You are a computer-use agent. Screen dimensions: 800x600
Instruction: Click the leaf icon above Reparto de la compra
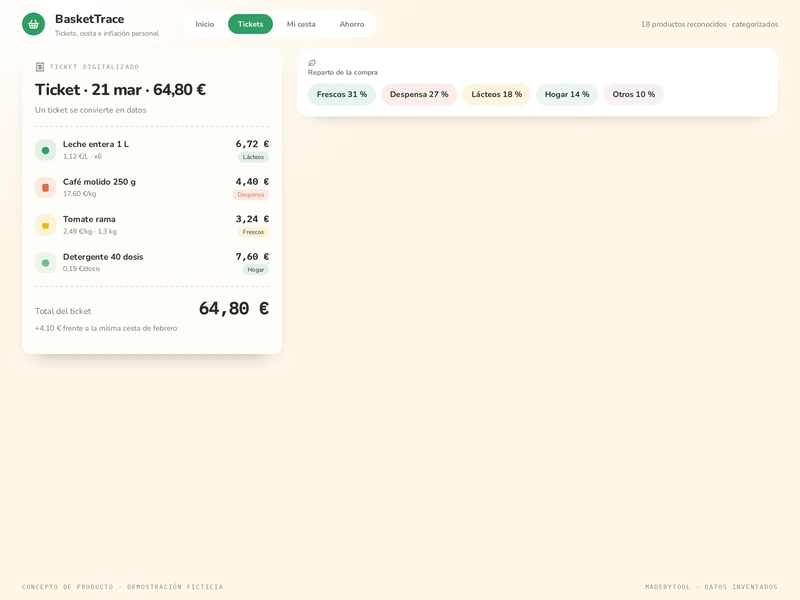point(312,63)
